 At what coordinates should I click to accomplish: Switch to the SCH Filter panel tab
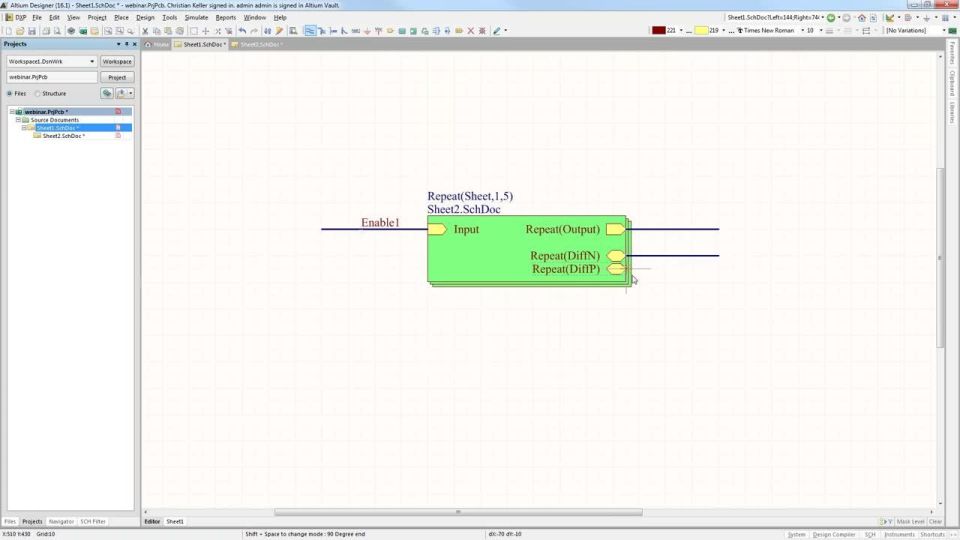click(93, 522)
